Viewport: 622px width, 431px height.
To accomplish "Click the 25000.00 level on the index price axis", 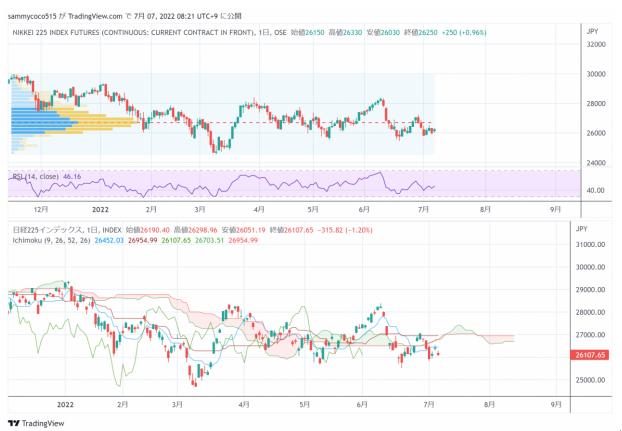I will coord(590,380).
